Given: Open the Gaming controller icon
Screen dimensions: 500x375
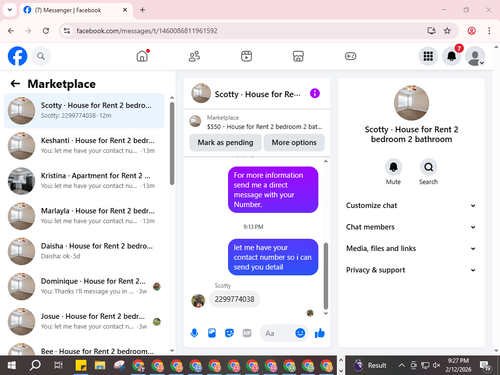Looking at the screenshot, I should click(350, 56).
